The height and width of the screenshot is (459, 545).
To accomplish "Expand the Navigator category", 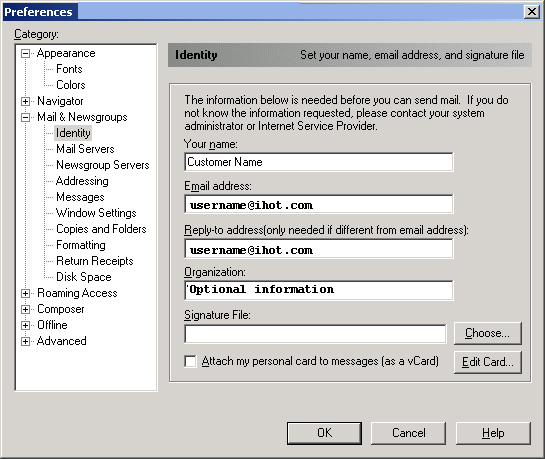I will coord(25,101).
